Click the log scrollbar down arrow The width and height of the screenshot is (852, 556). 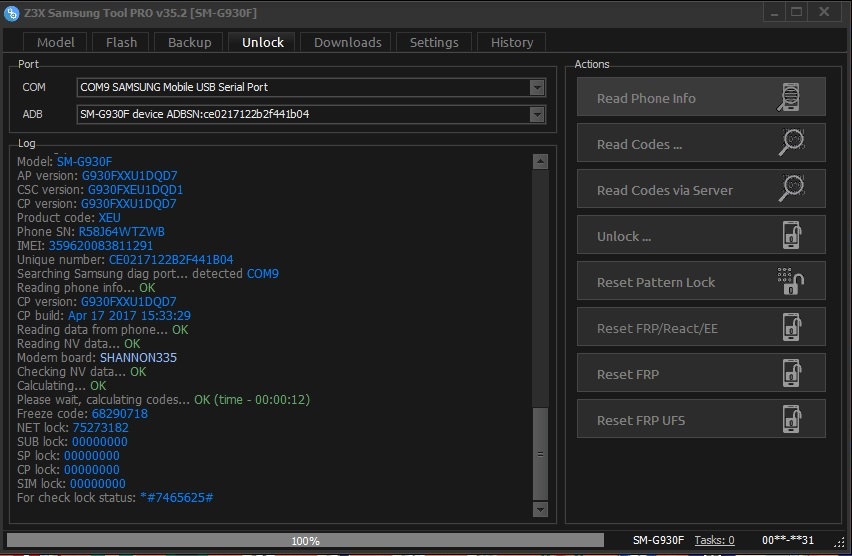[x=540, y=510]
